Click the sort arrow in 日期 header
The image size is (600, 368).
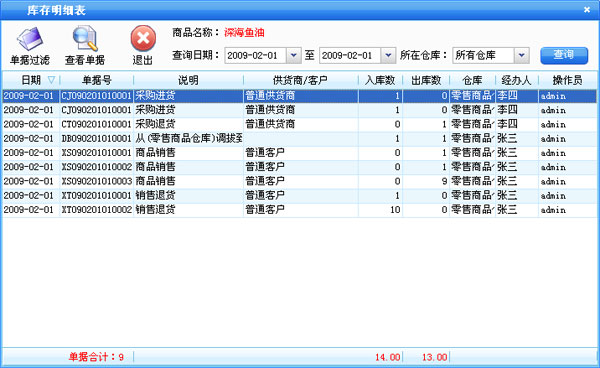point(51,80)
